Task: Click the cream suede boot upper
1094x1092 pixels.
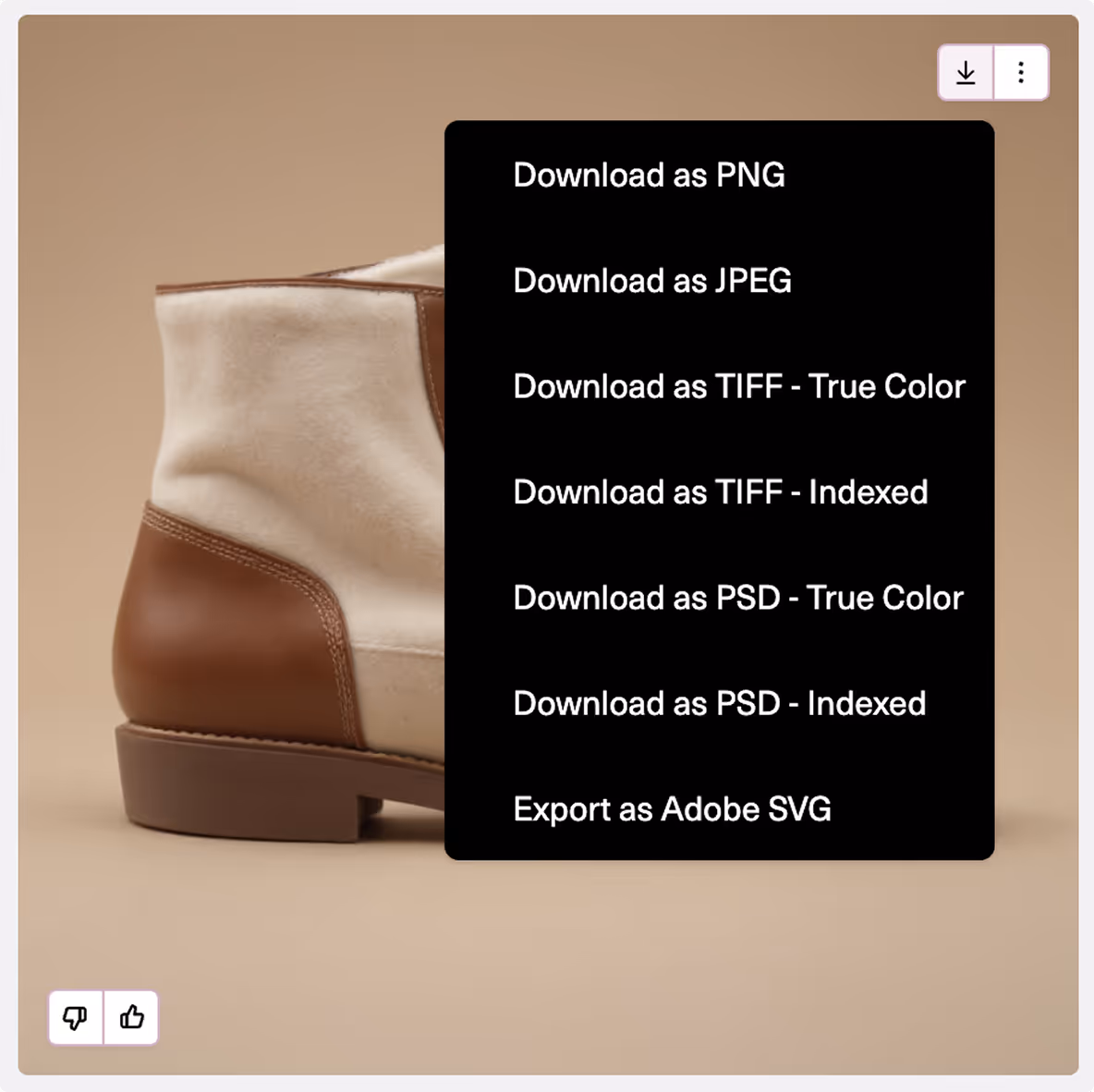Action: tap(293, 419)
